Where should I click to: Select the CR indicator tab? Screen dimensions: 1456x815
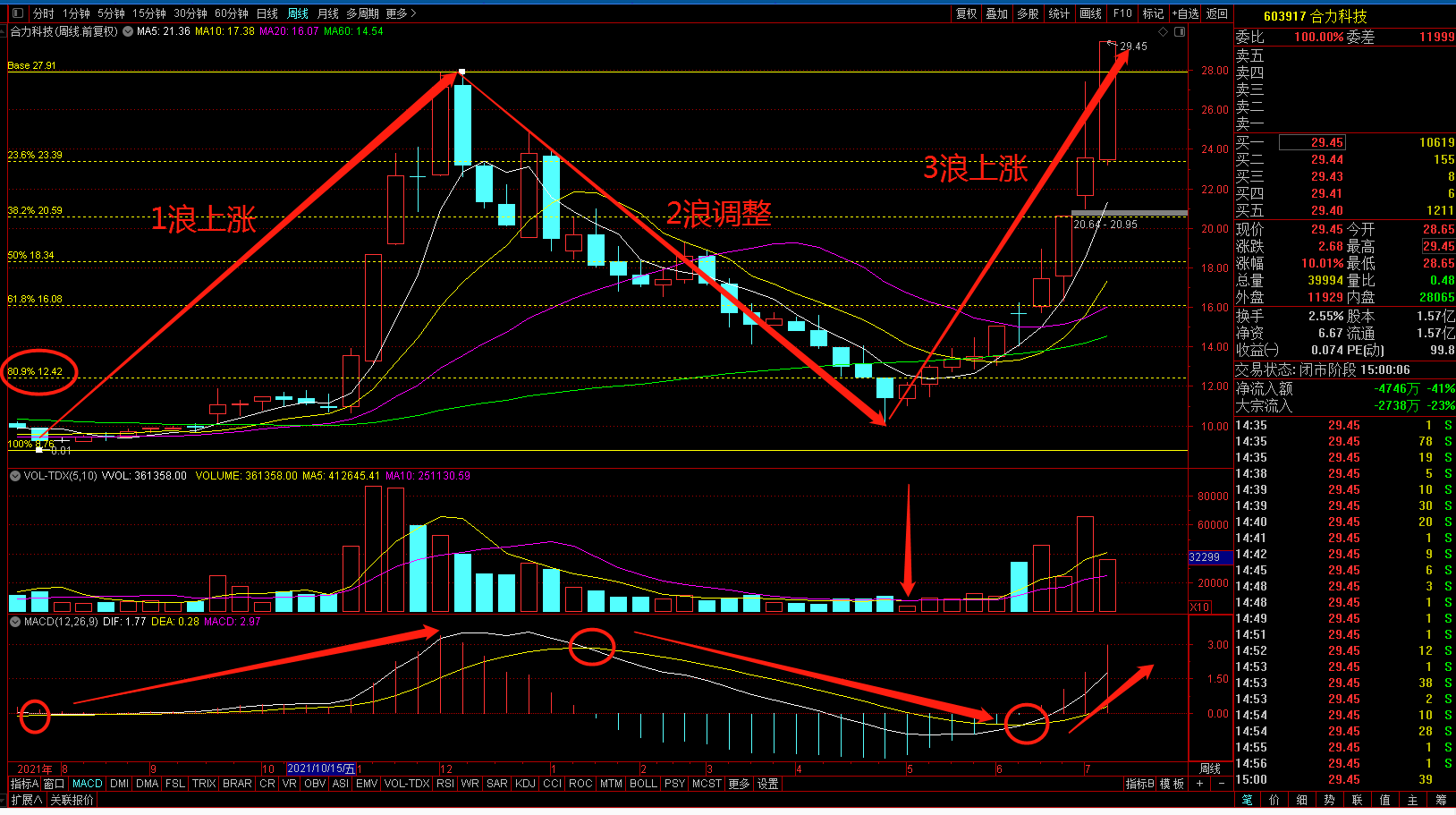[x=267, y=784]
